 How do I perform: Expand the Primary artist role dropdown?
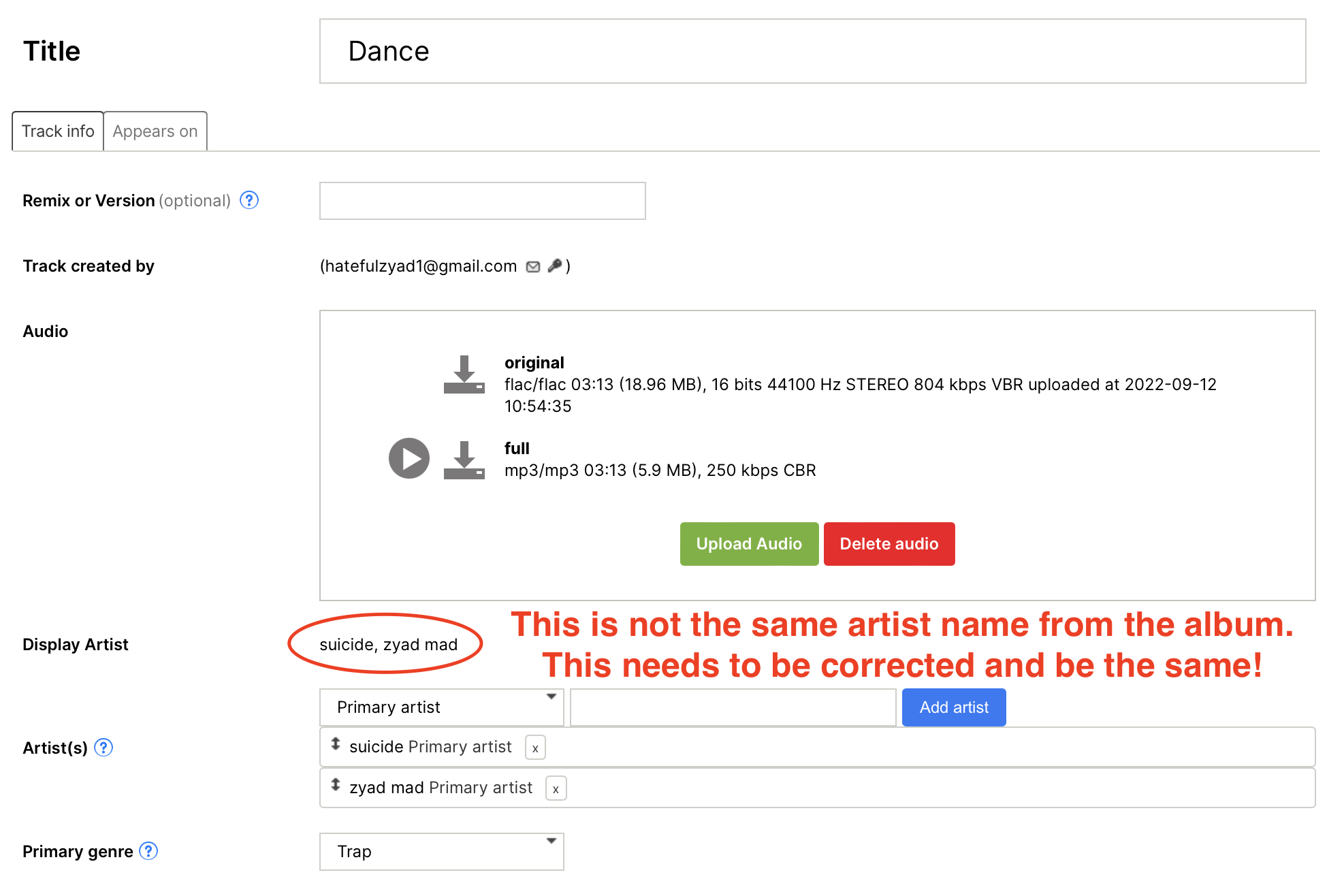pyautogui.click(x=441, y=707)
